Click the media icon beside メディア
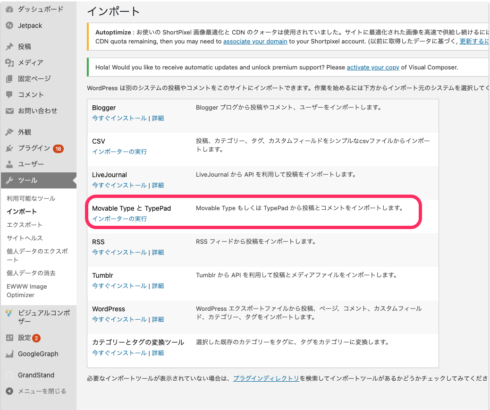The height and width of the screenshot is (410, 490). point(9,63)
